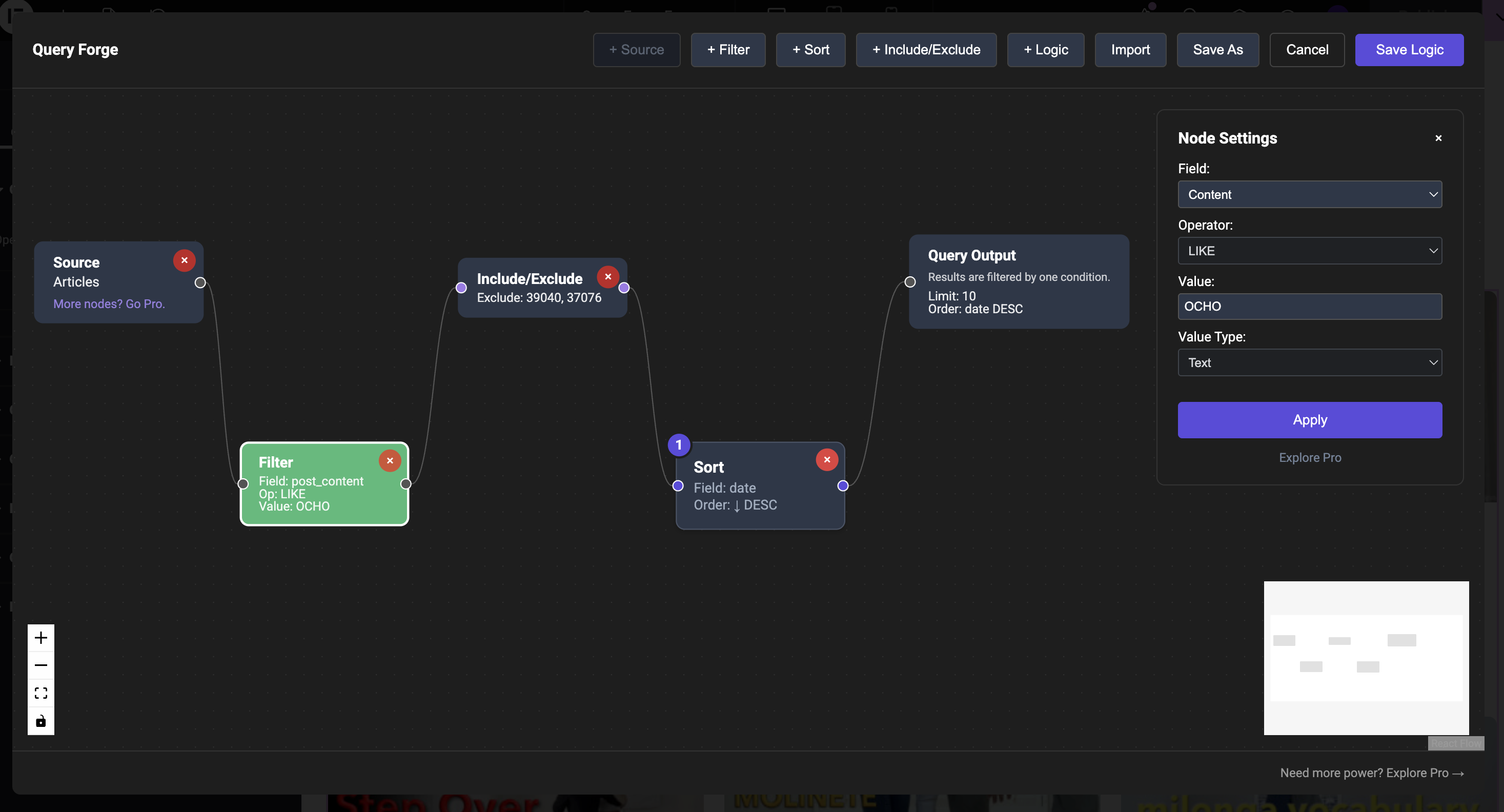The height and width of the screenshot is (812, 1504).
Task: Follow the More nodes? Go Pro link
Action: [109, 303]
